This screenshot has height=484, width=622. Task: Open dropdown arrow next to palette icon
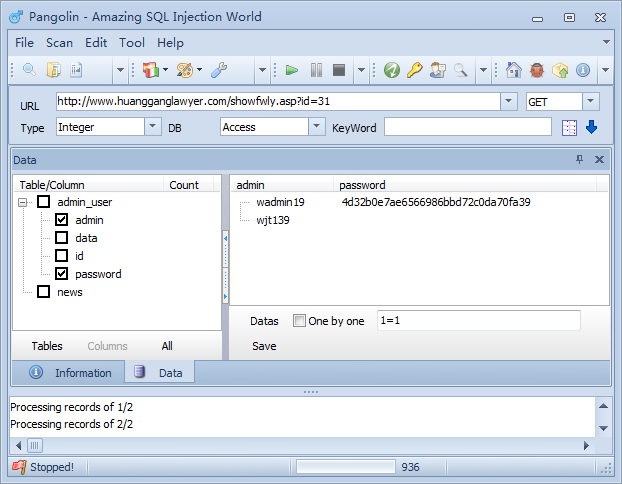pyautogui.click(x=200, y=70)
